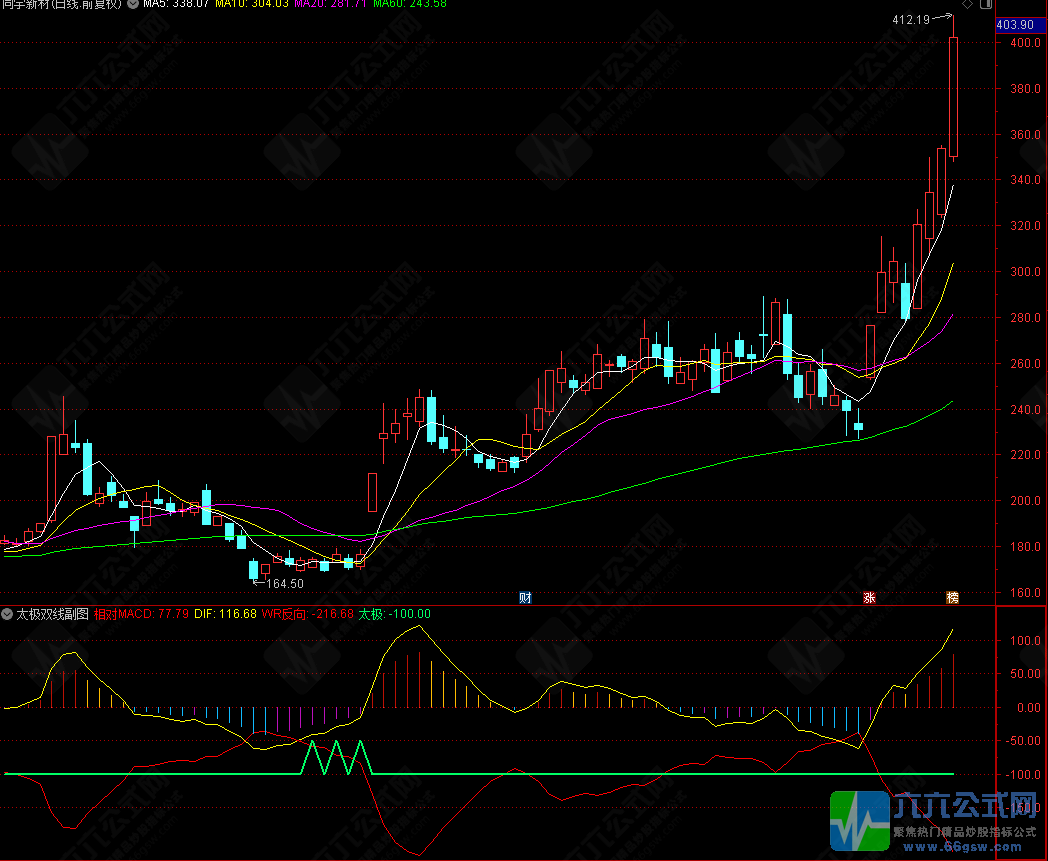Click the stock title 同宇新材(日线.前复权)

(62, 3)
